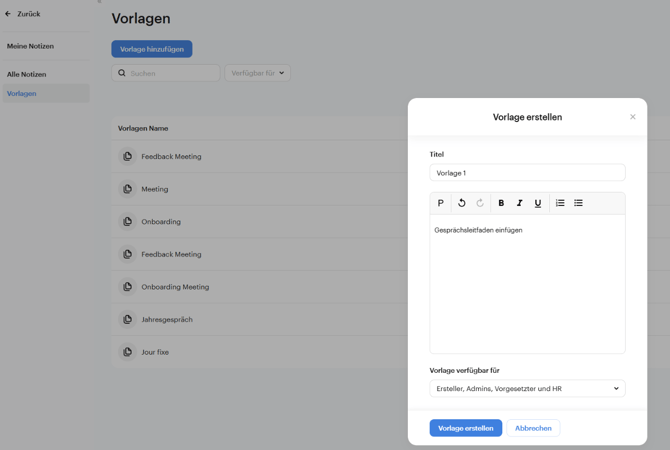This screenshot has height=450, width=670.
Task: Click the undo arrow in editor toolbar
Action: pos(462,203)
